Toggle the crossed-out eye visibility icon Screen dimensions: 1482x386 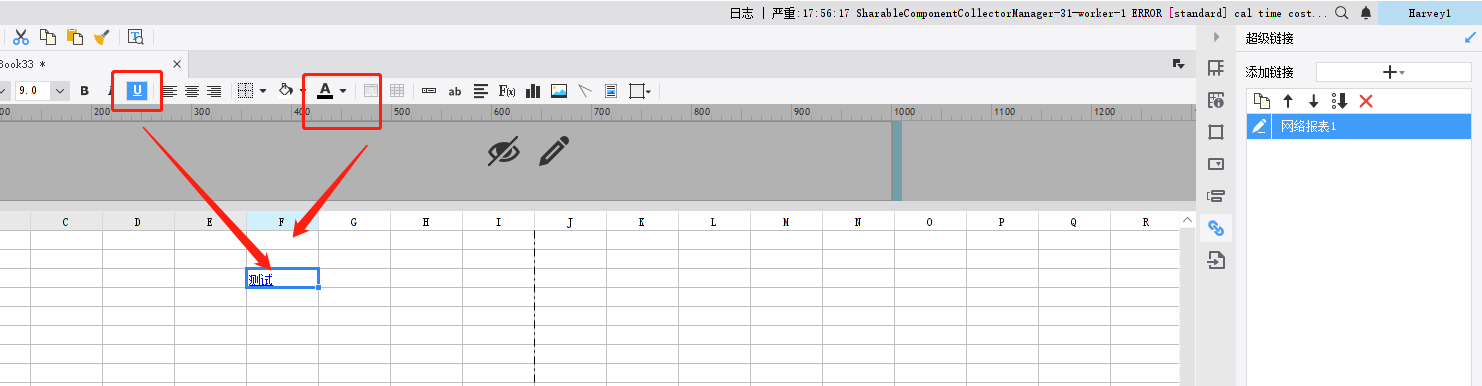point(504,151)
